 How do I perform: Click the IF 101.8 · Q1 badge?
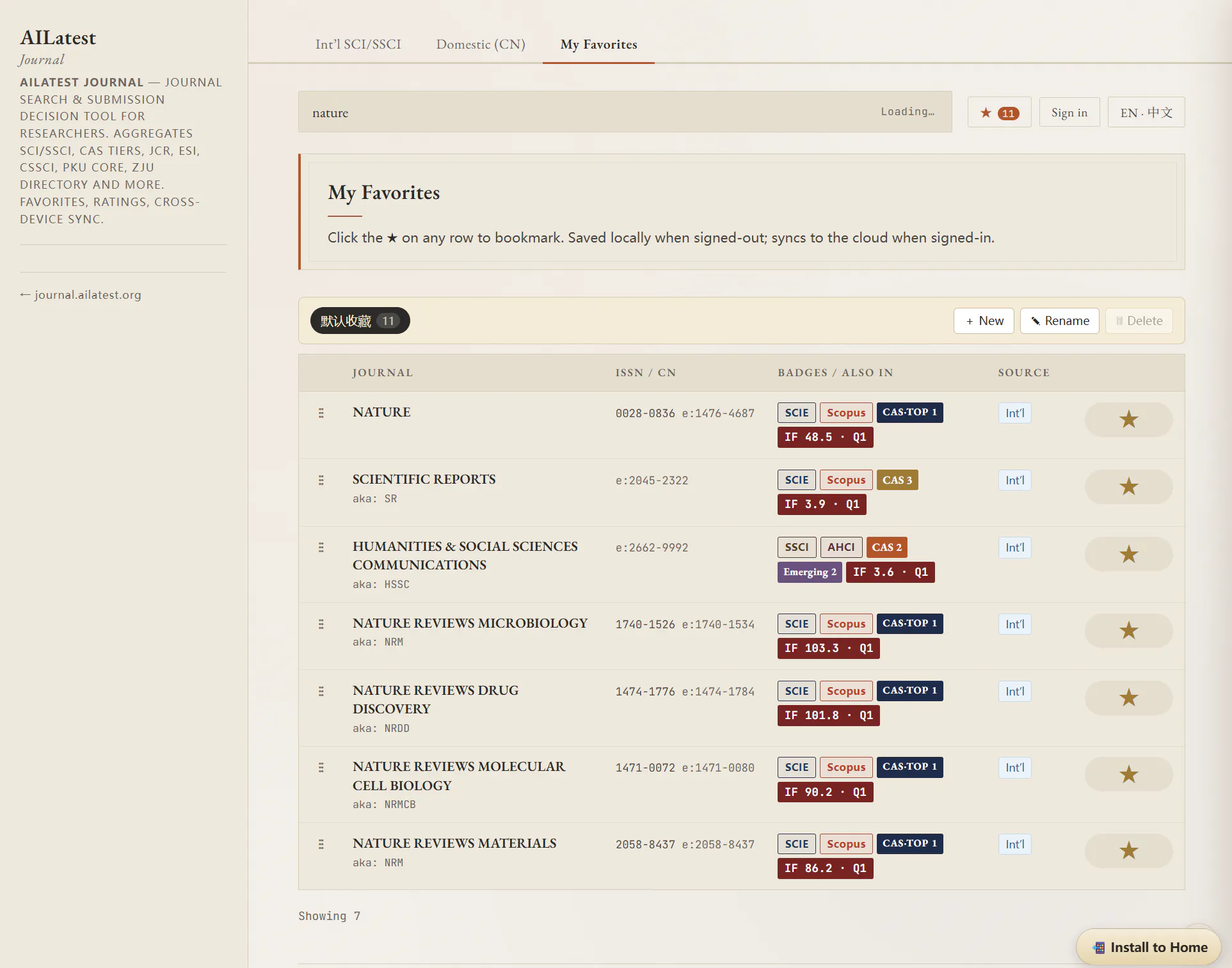point(828,715)
